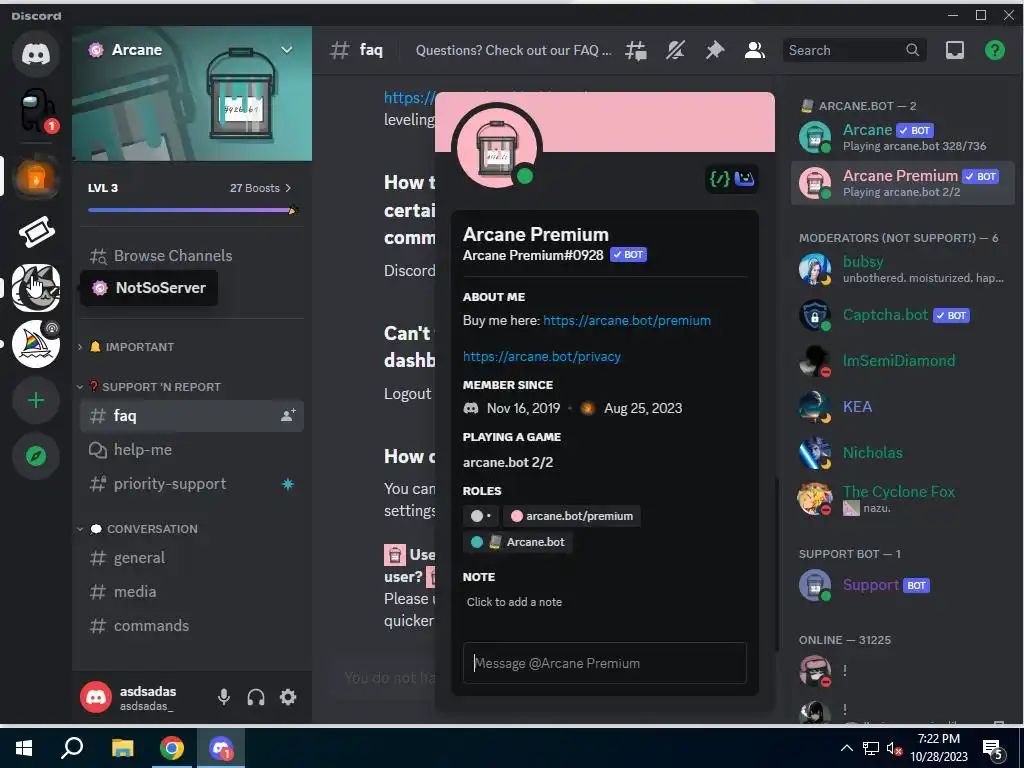Open bubsy's profile in member list

[x=903, y=269]
